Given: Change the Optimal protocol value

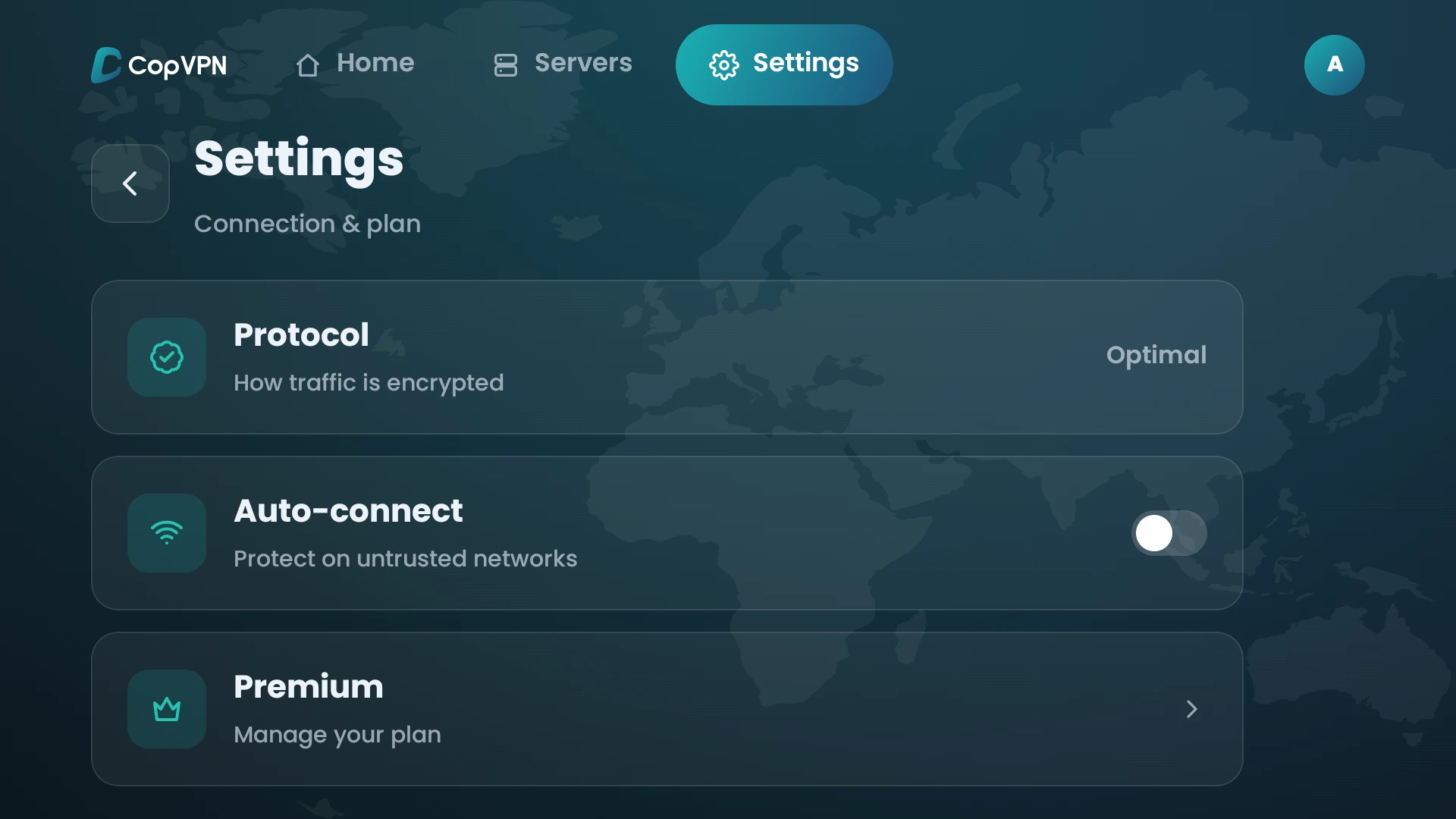Looking at the screenshot, I should (1156, 355).
